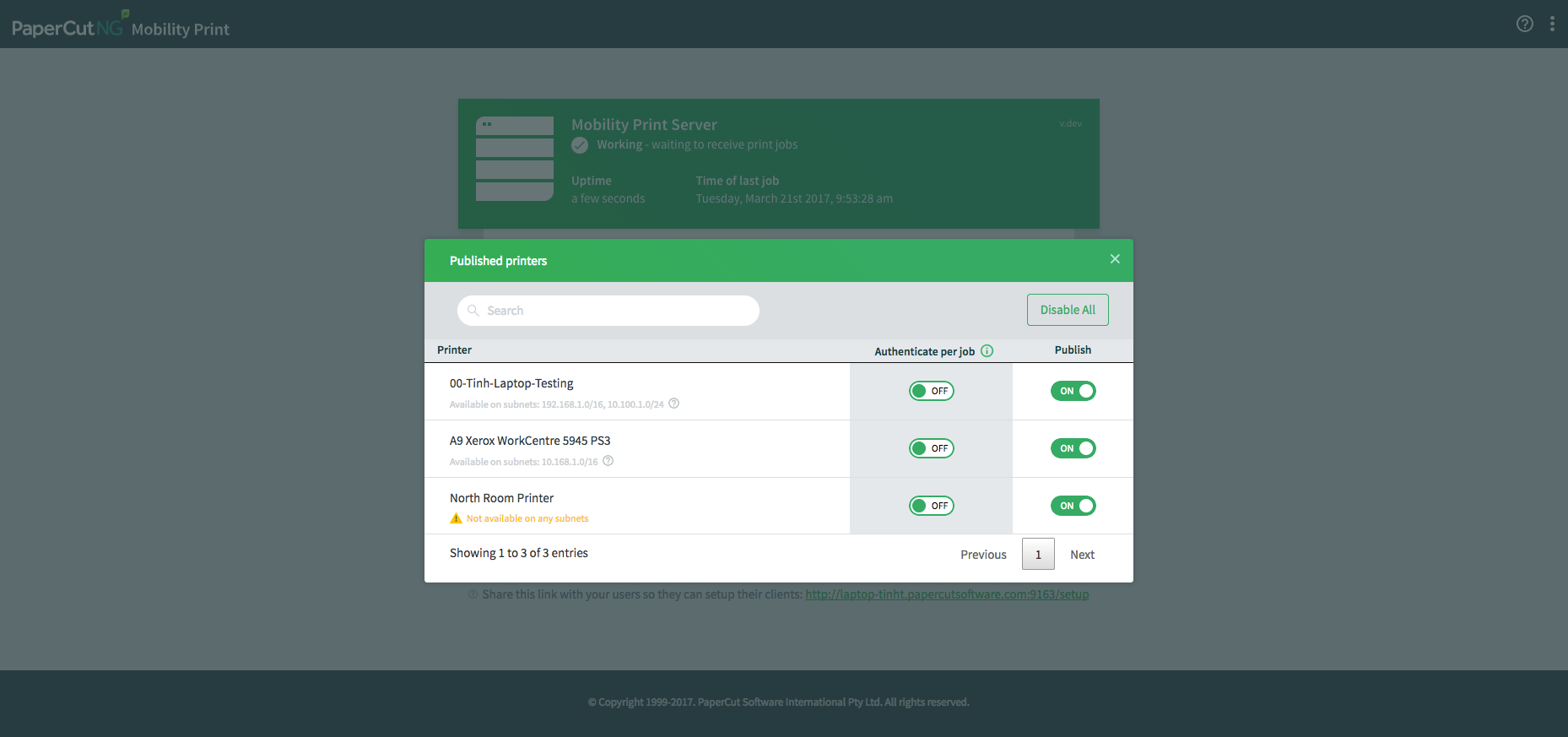The height and width of the screenshot is (737, 1568).
Task: Toggle Authenticate per job for A9 Xerox WorkCentre
Action: (932, 448)
